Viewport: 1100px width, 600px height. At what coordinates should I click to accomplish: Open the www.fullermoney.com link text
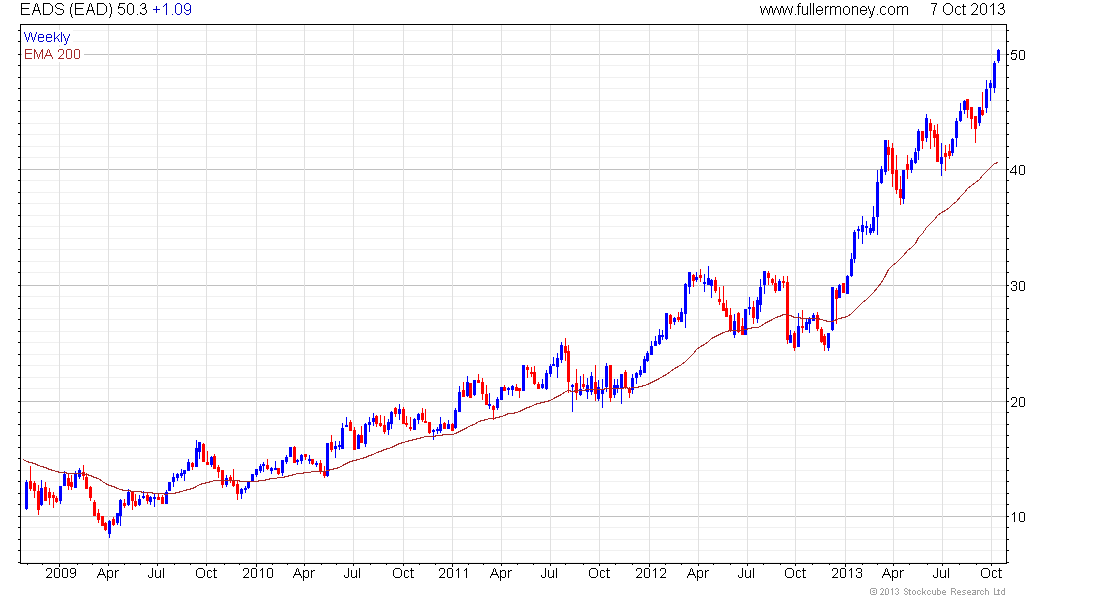click(x=833, y=10)
